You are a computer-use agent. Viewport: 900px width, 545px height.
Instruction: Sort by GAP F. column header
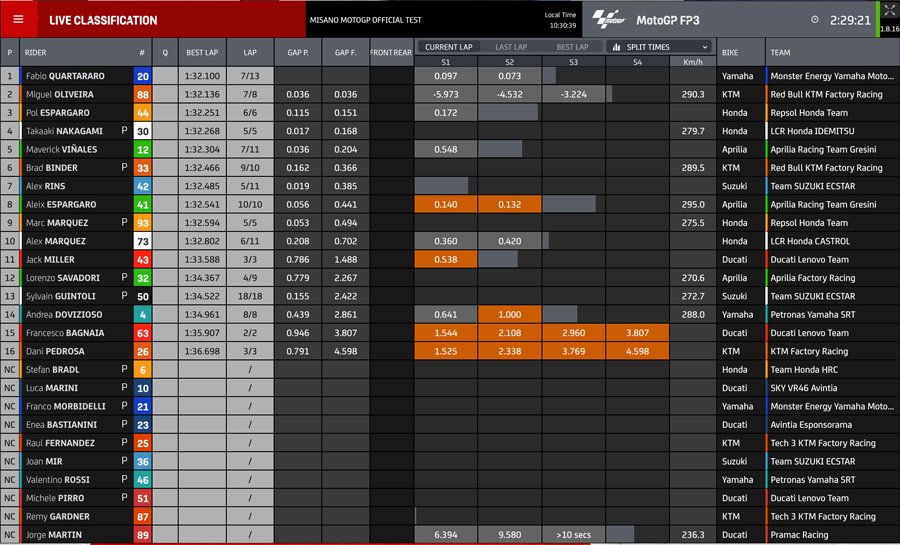coord(346,52)
